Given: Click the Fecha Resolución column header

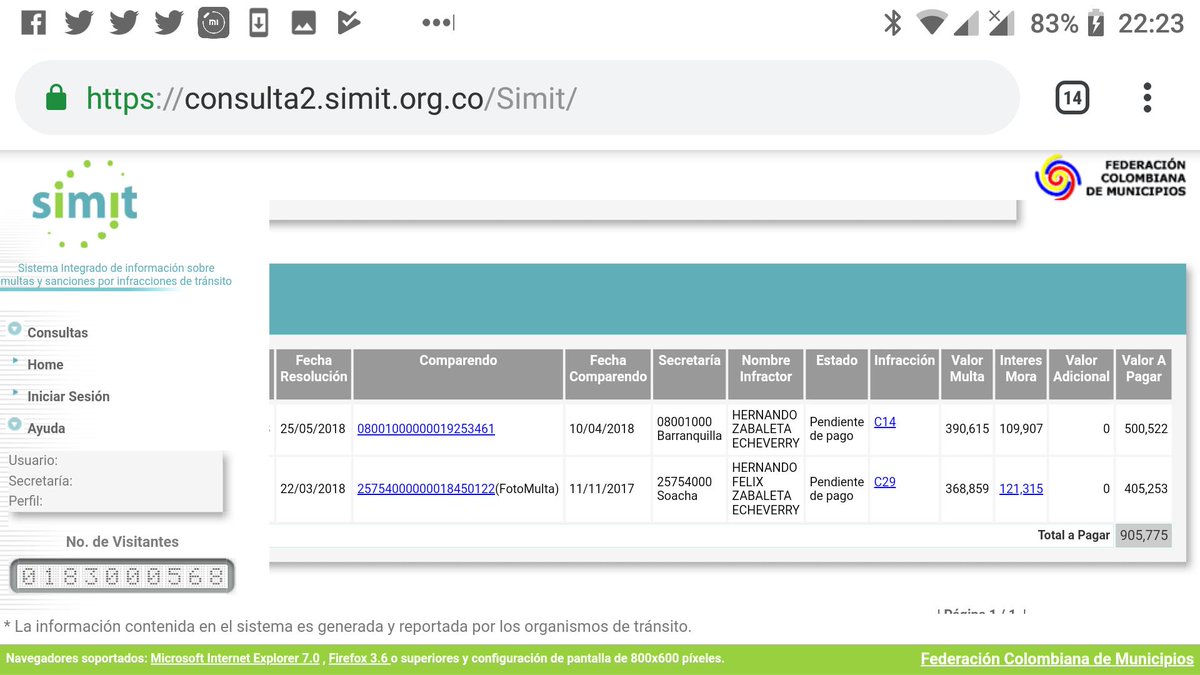Looking at the screenshot, I should click(313, 375).
